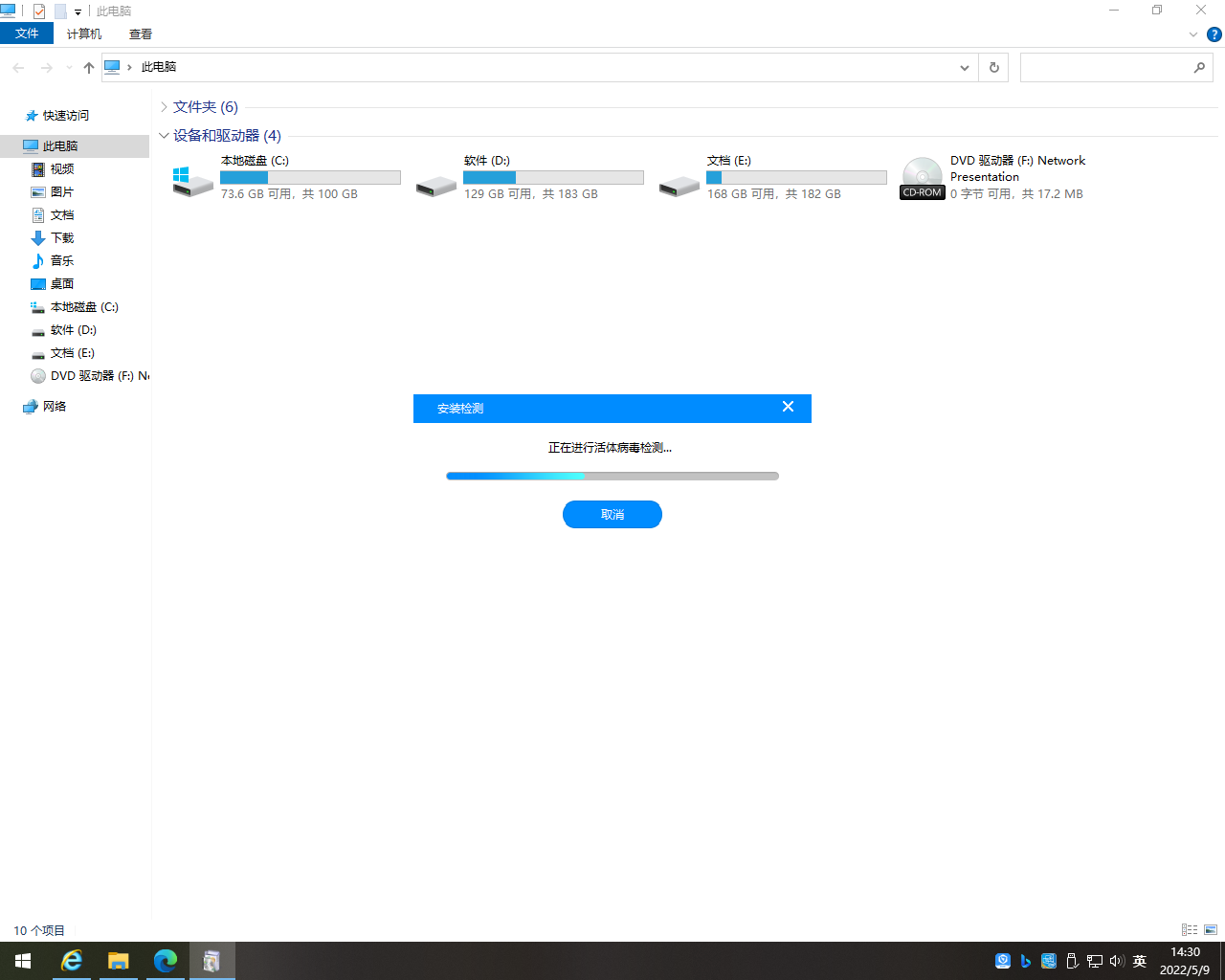1225x980 pixels.
Task: Open the address bar history dropdown
Action: [964, 67]
